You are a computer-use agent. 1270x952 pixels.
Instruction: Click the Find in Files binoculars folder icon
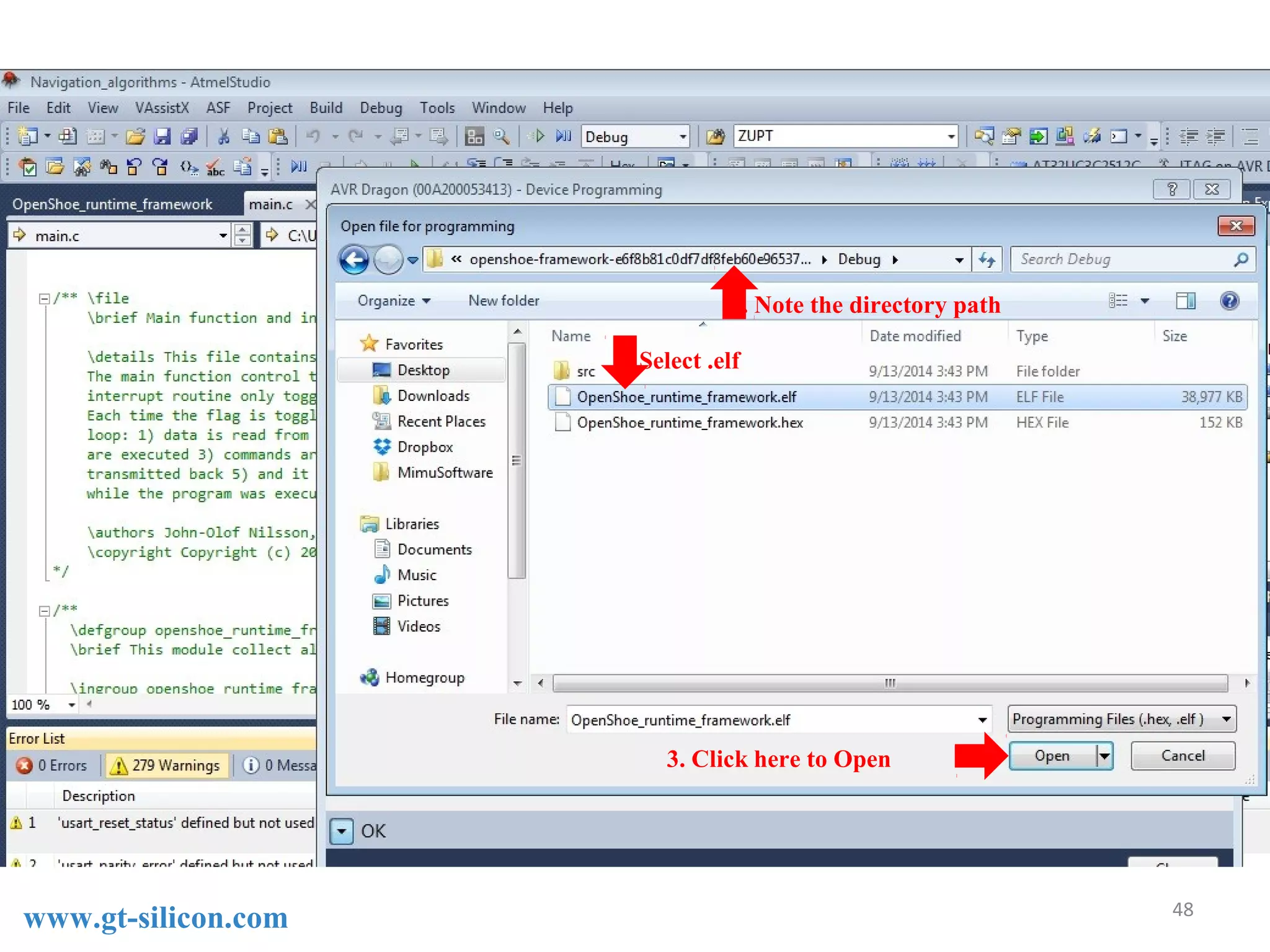[715, 136]
